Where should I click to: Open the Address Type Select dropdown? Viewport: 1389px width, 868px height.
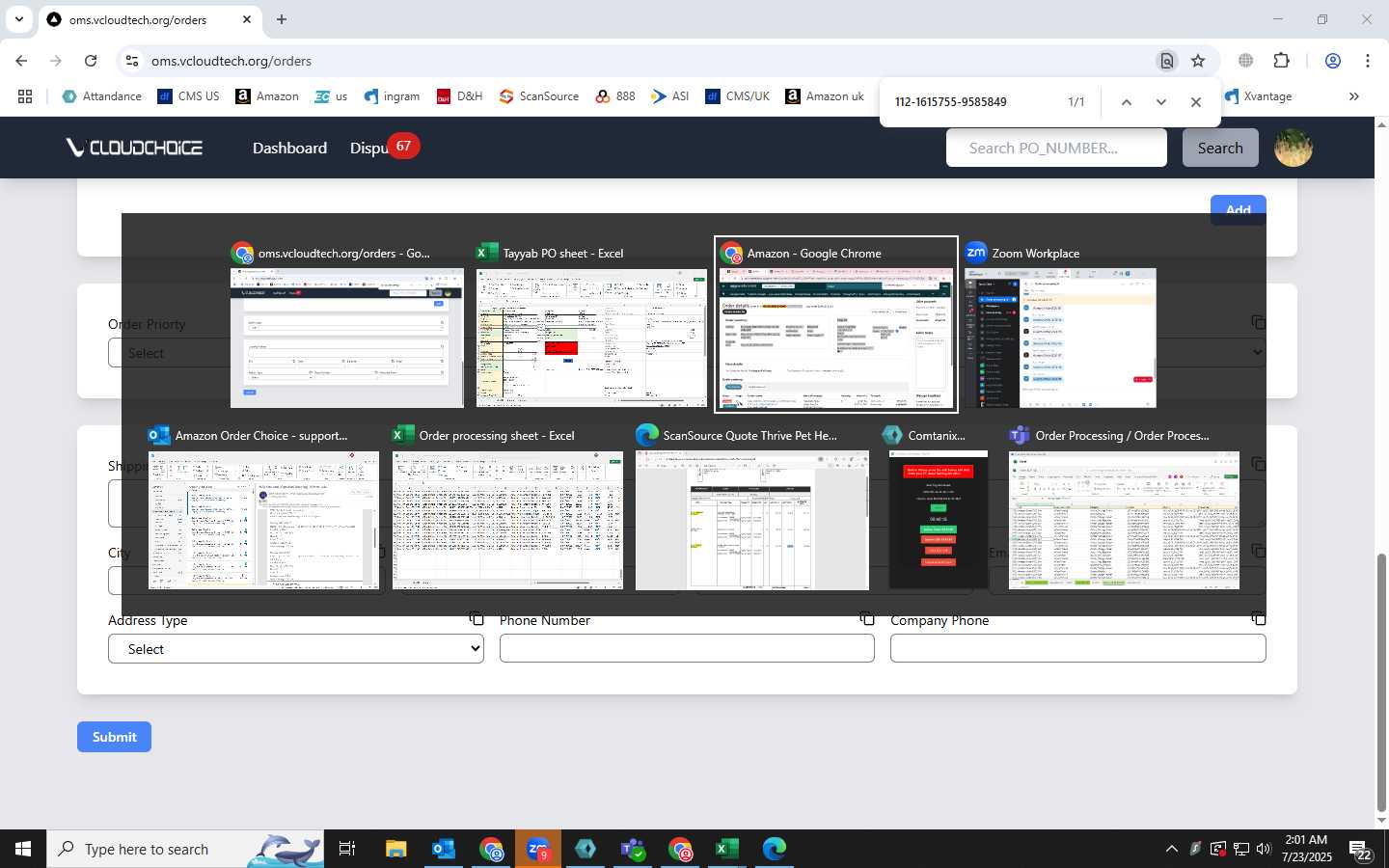pos(296,649)
